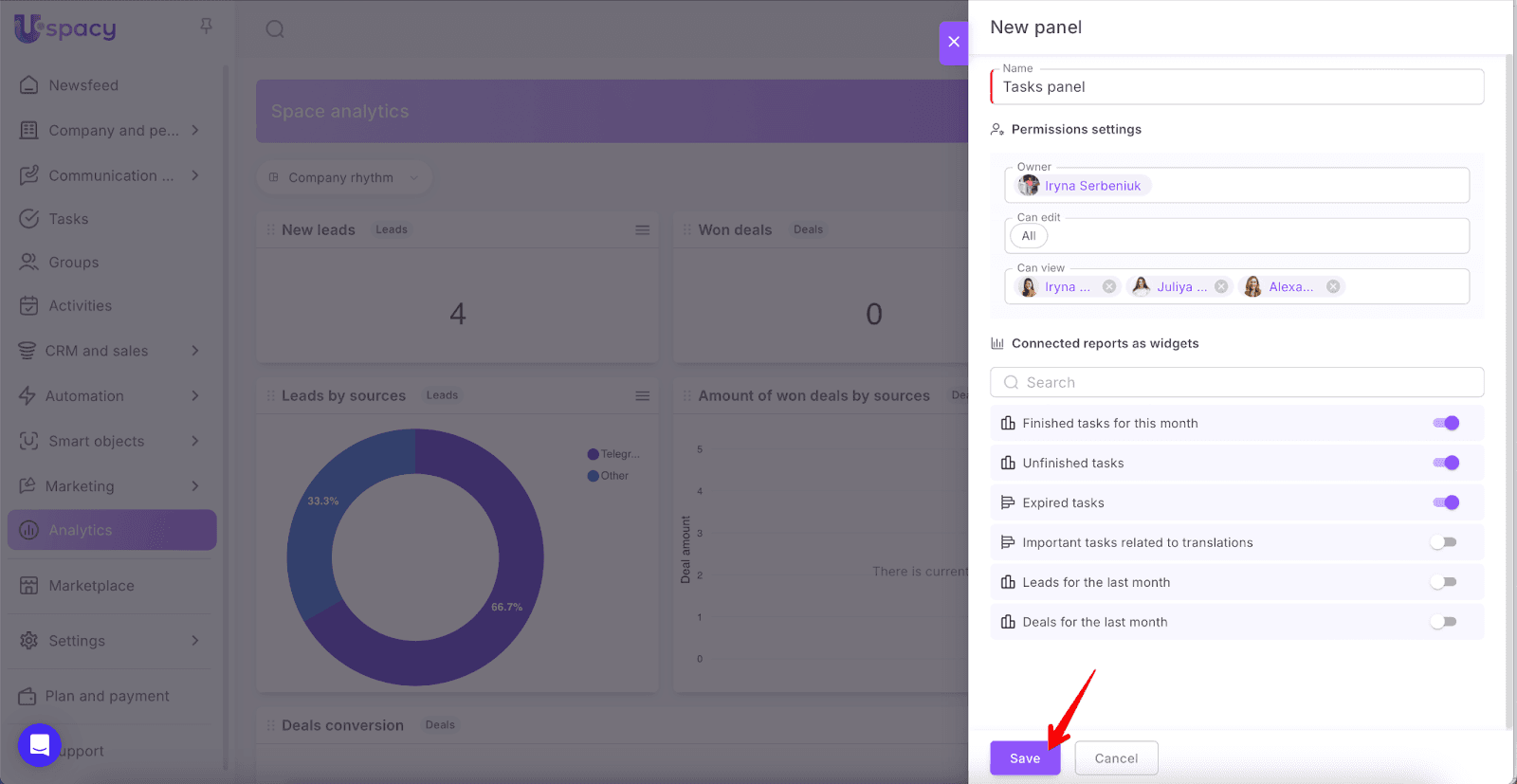Viewport: 1517px width, 784px height.
Task: Click the Uspacy logo
Action: [x=65, y=28]
